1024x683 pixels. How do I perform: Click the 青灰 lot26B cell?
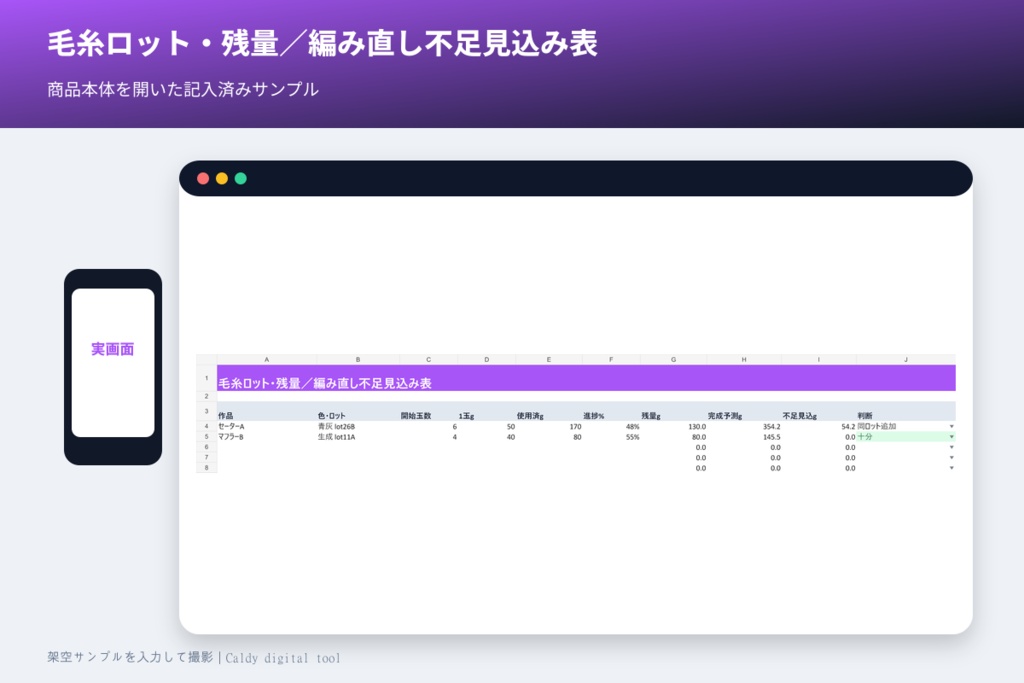tap(358, 426)
